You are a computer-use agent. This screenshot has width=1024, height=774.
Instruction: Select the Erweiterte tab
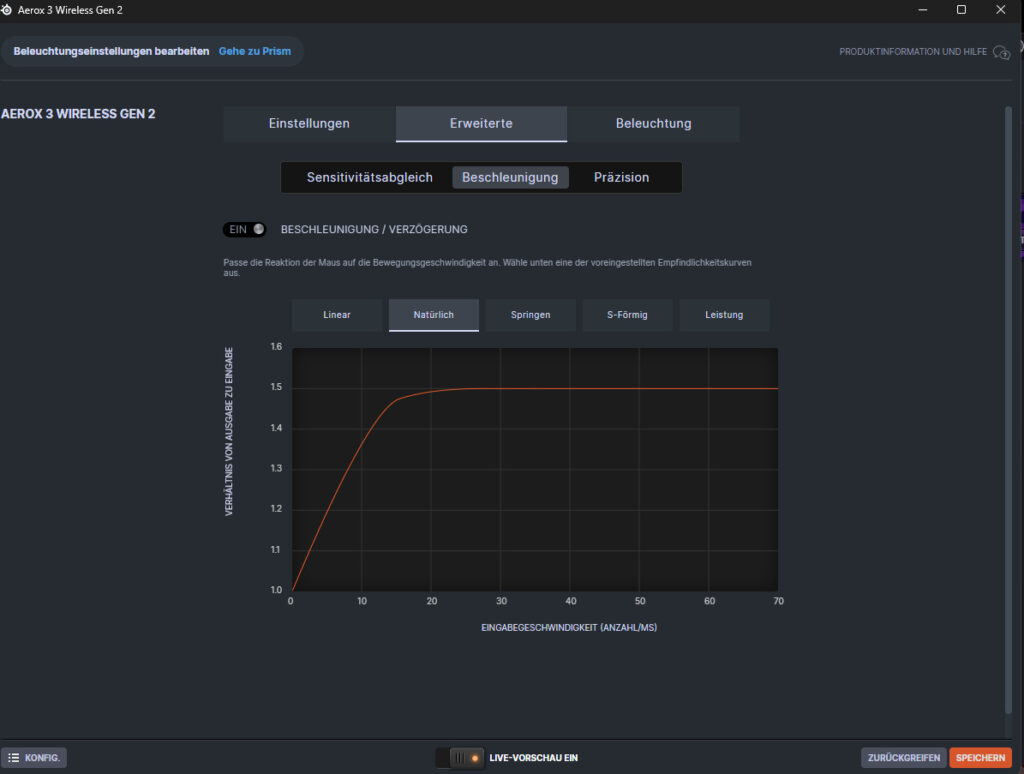pos(481,124)
